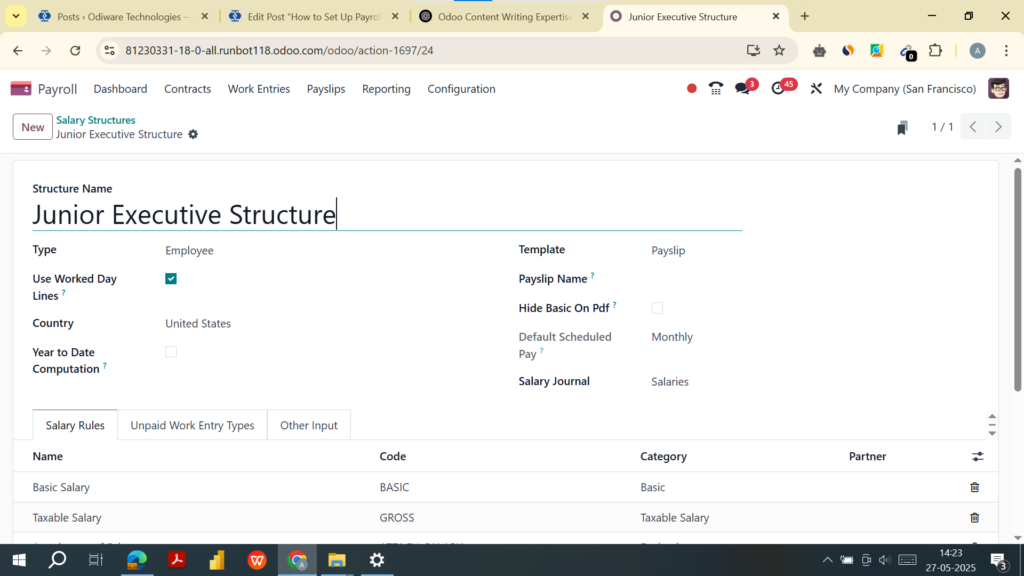Click the New button
This screenshot has height=576, width=1024.
32,127
